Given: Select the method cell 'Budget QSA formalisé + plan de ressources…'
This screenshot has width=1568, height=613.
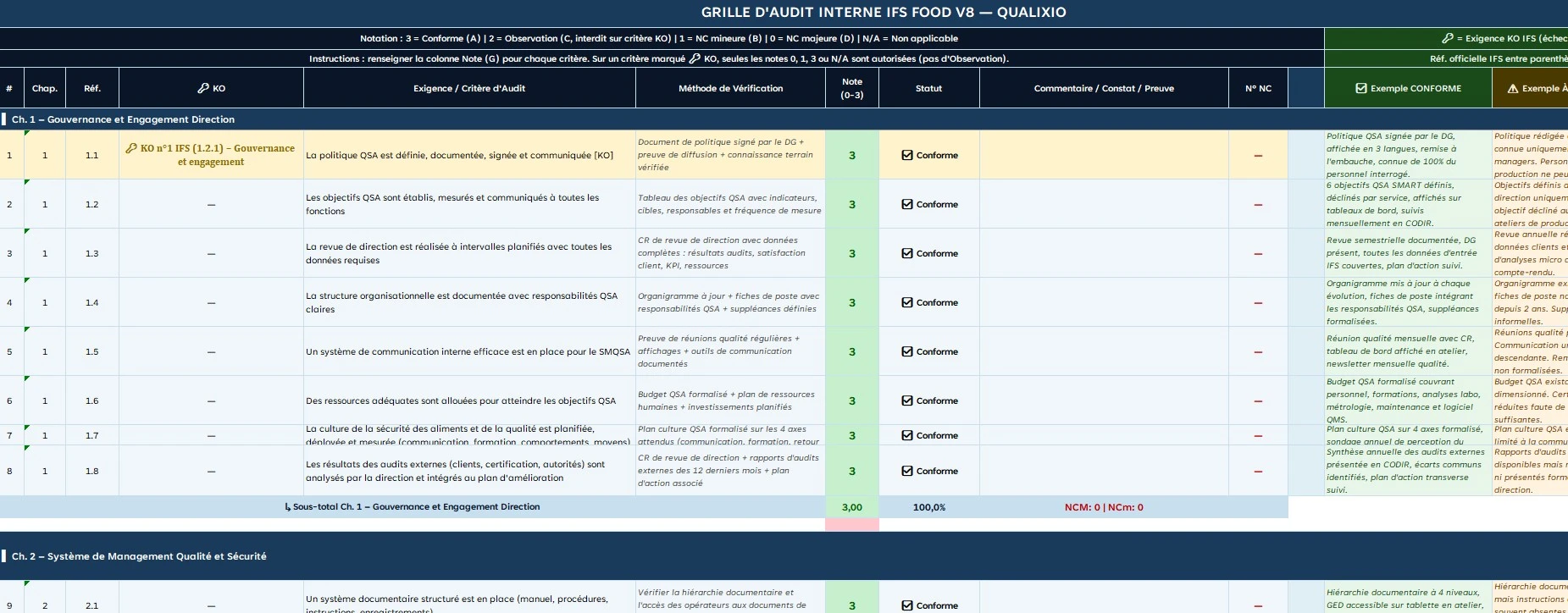Looking at the screenshot, I should tap(730, 400).
